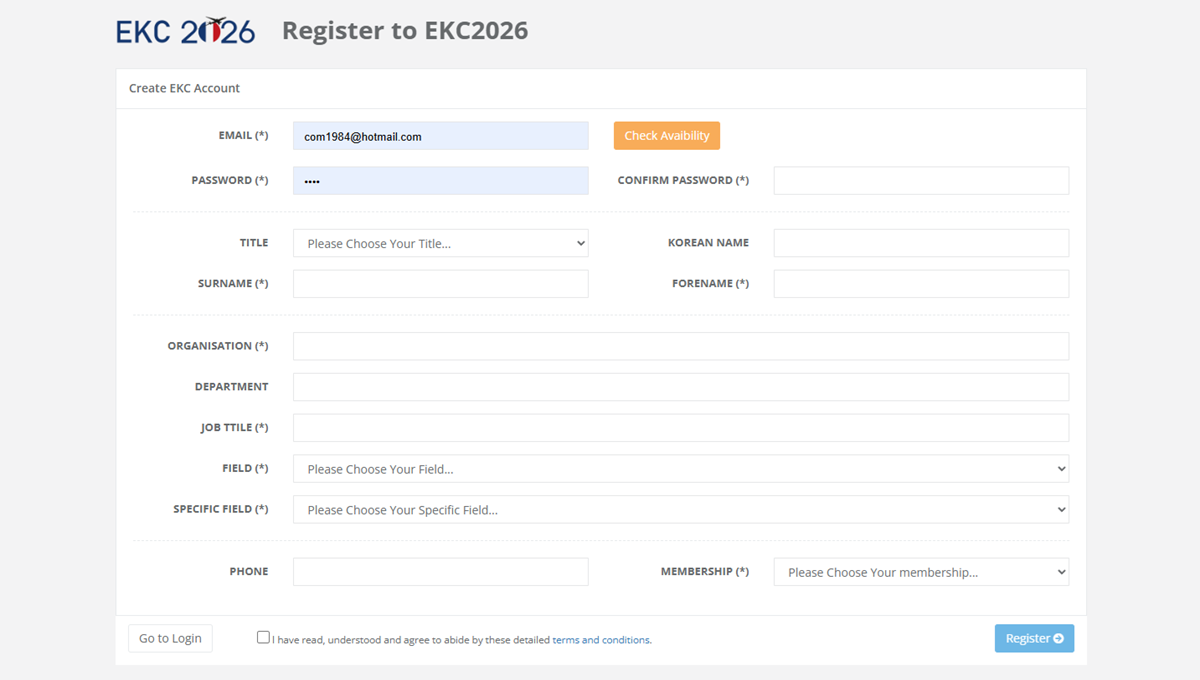Image resolution: width=1200 pixels, height=680 pixels.
Task: Go to Login page
Action: tap(170, 638)
